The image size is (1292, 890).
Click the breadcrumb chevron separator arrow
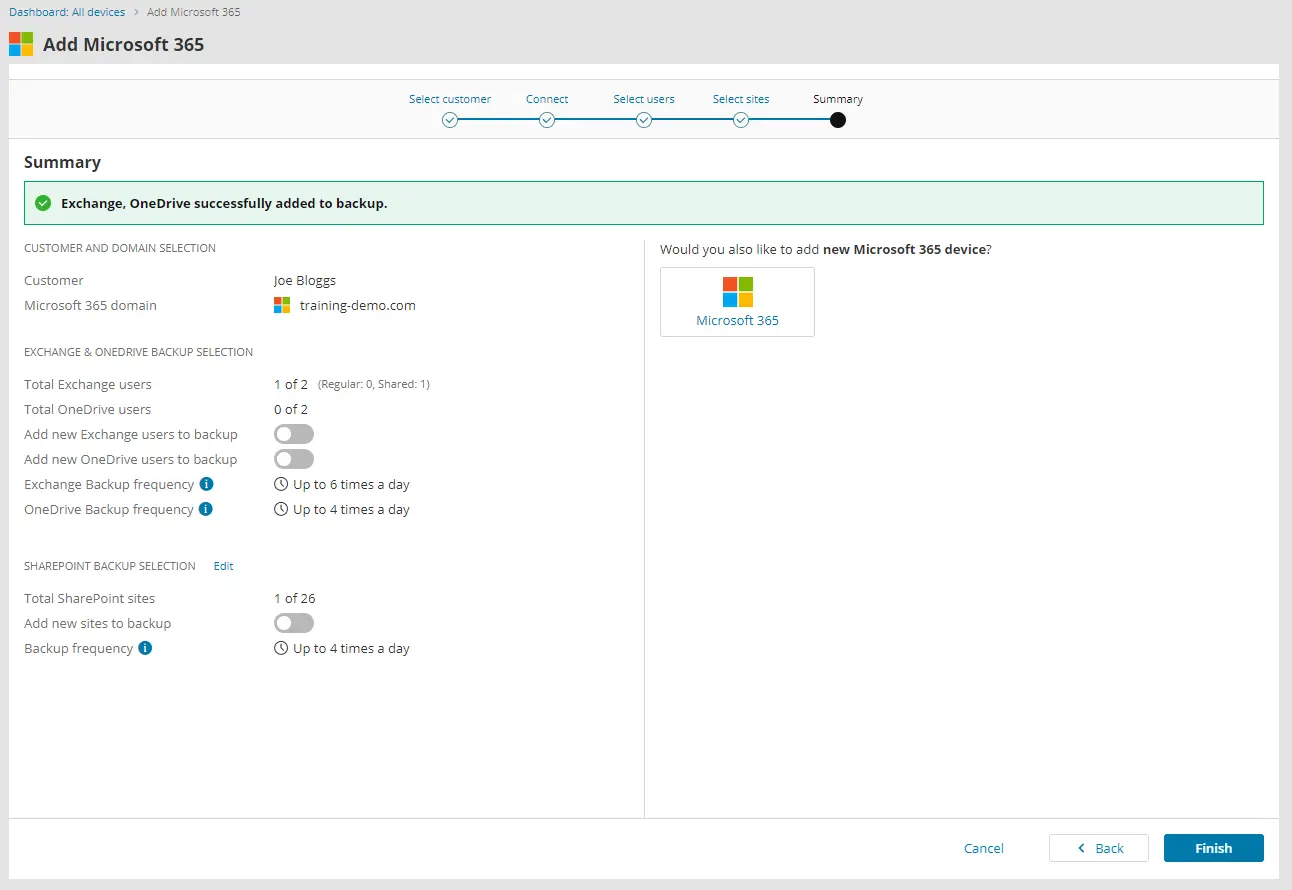pos(136,12)
